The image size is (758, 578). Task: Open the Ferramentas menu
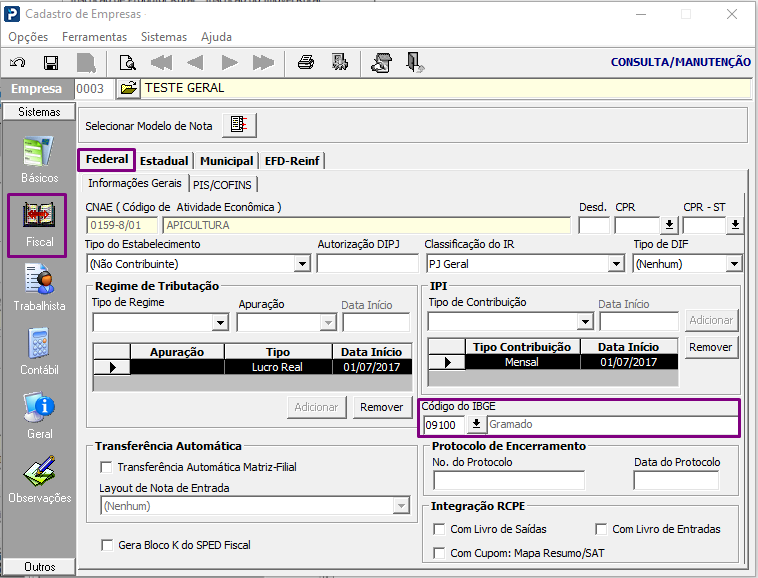pos(95,37)
